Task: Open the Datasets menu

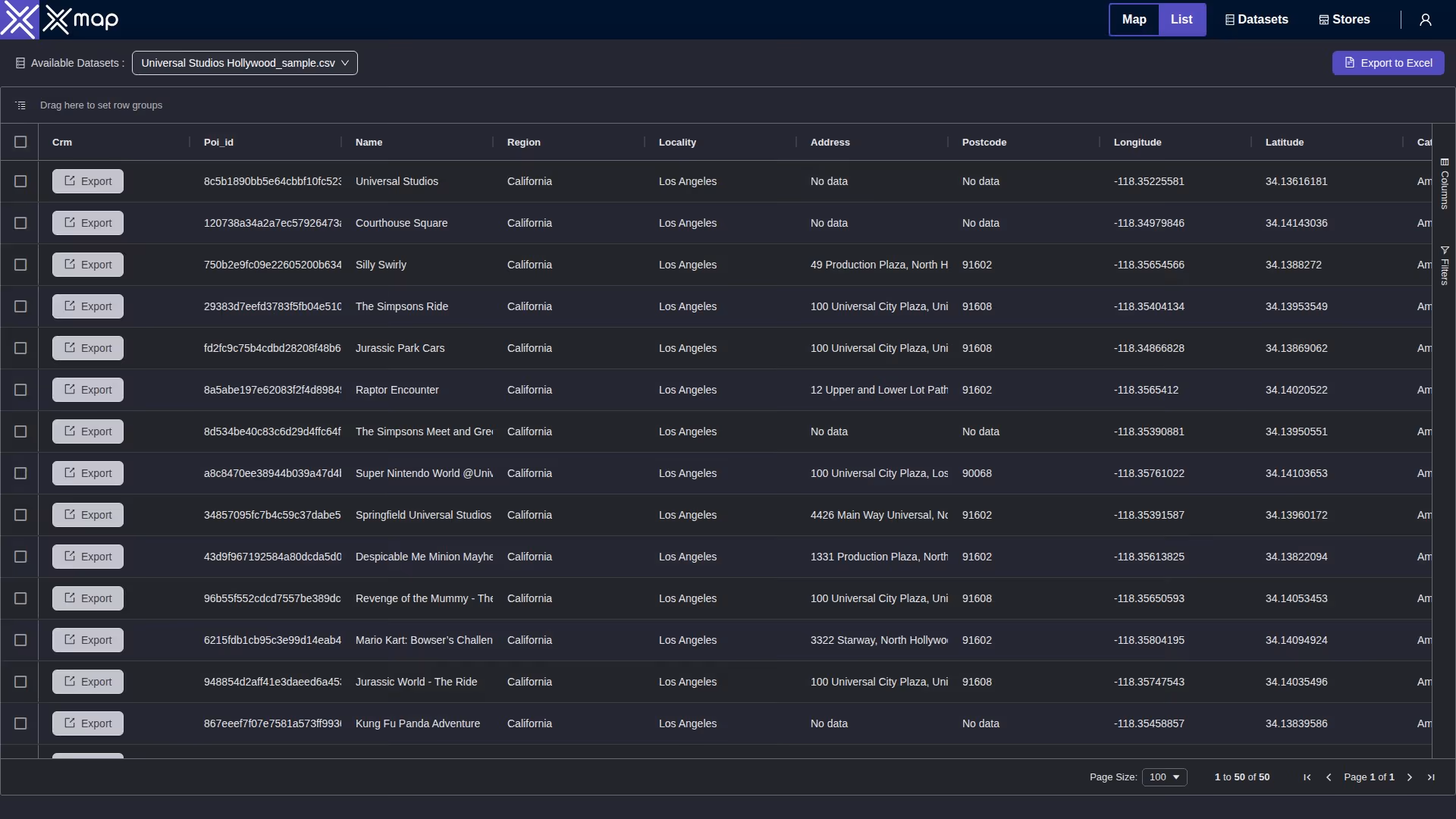Action: pyautogui.click(x=1257, y=20)
